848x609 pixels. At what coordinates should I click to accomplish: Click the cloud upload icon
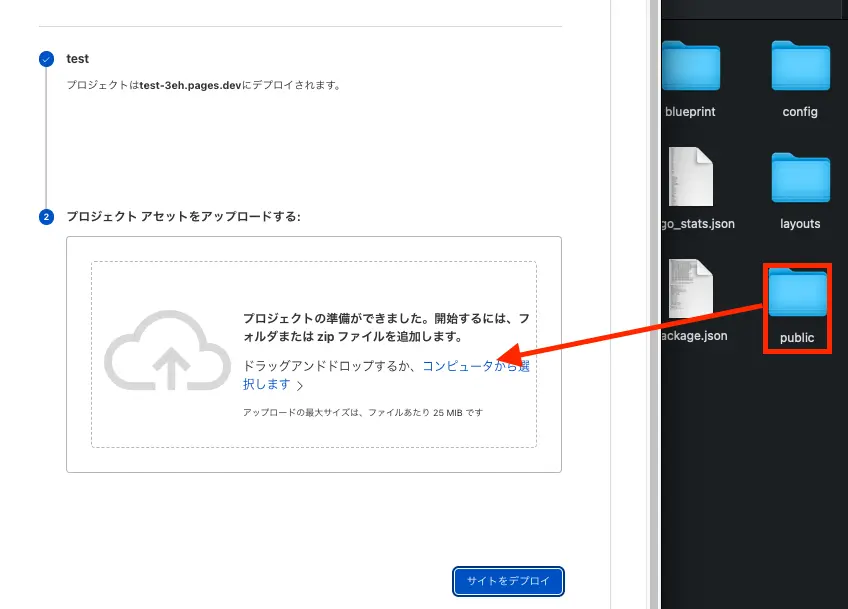168,352
